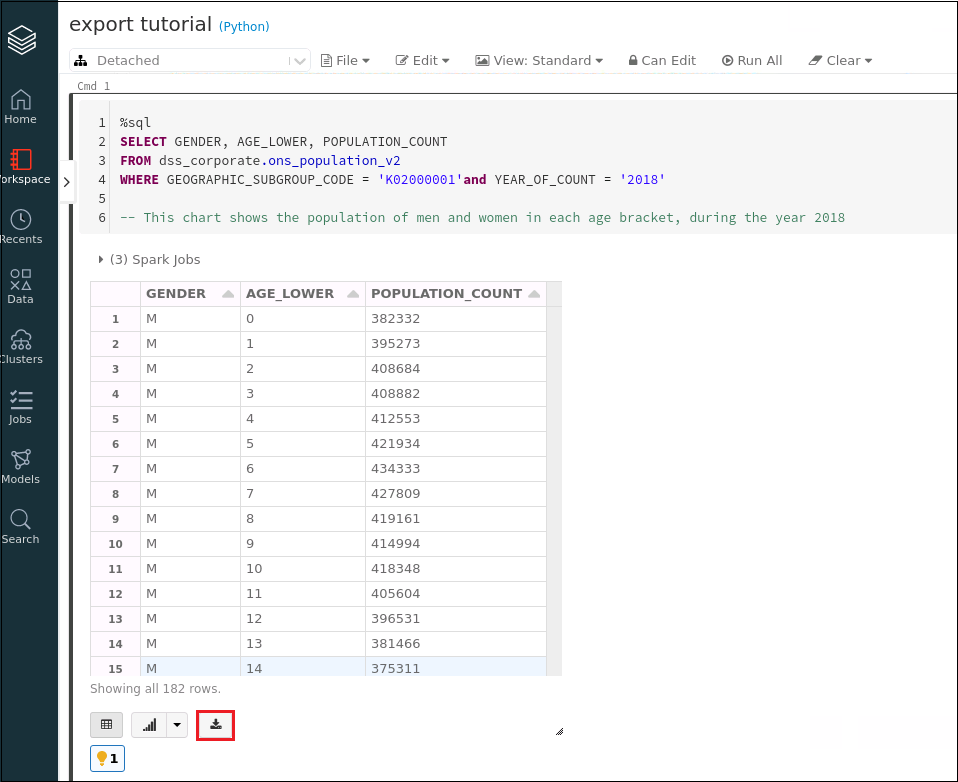Open Workspace in the sidebar

pos(22,167)
